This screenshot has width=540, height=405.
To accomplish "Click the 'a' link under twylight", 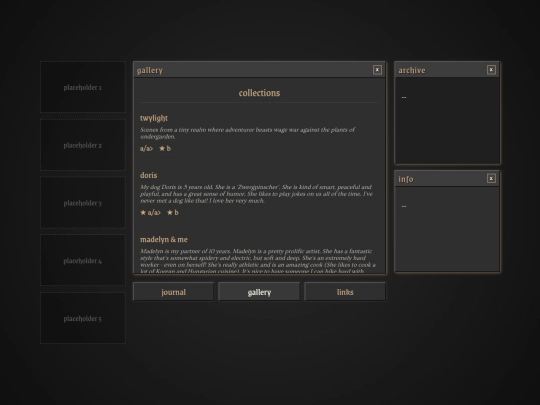I will tap(146, 148).
